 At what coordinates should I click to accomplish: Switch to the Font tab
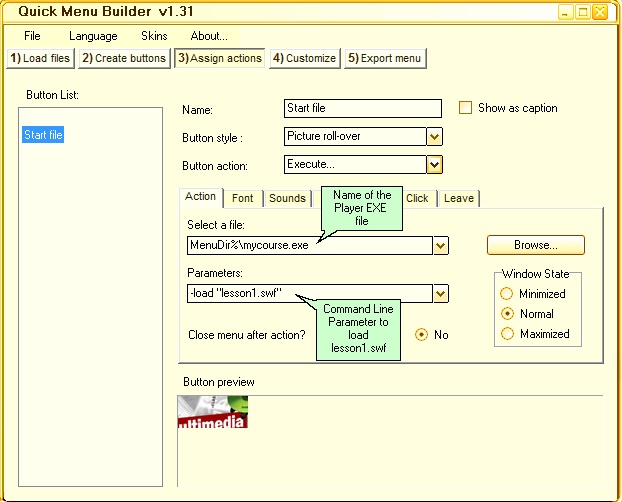click(243, 198)
